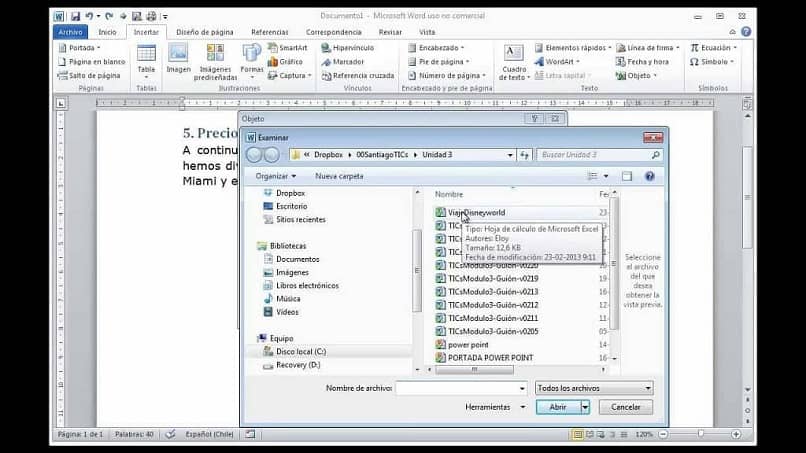Open the Archivo tab
This screenshot has height=453, width=806.
click(70, 32)
